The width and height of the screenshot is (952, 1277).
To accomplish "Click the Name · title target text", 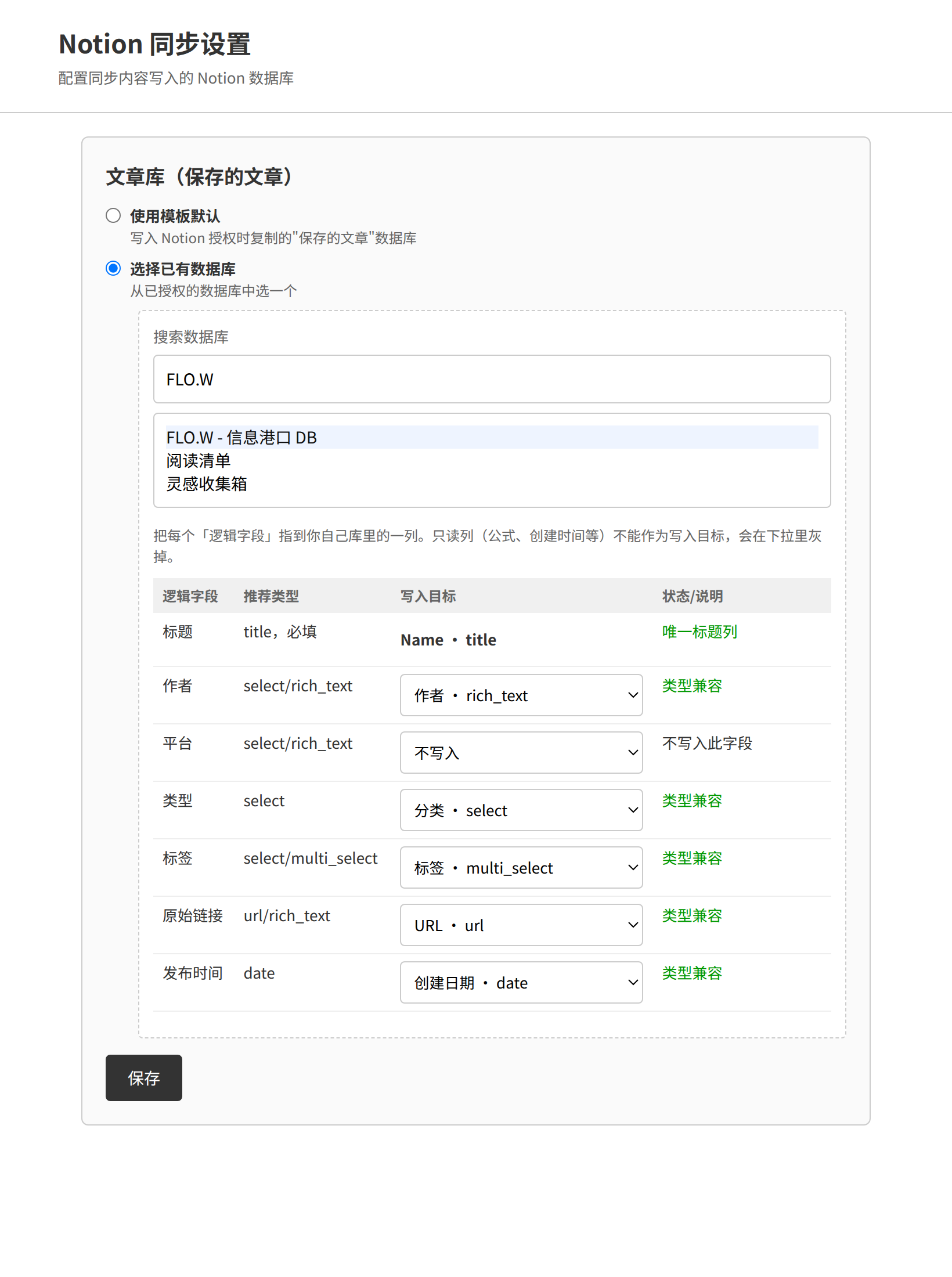I will [448, 640].
